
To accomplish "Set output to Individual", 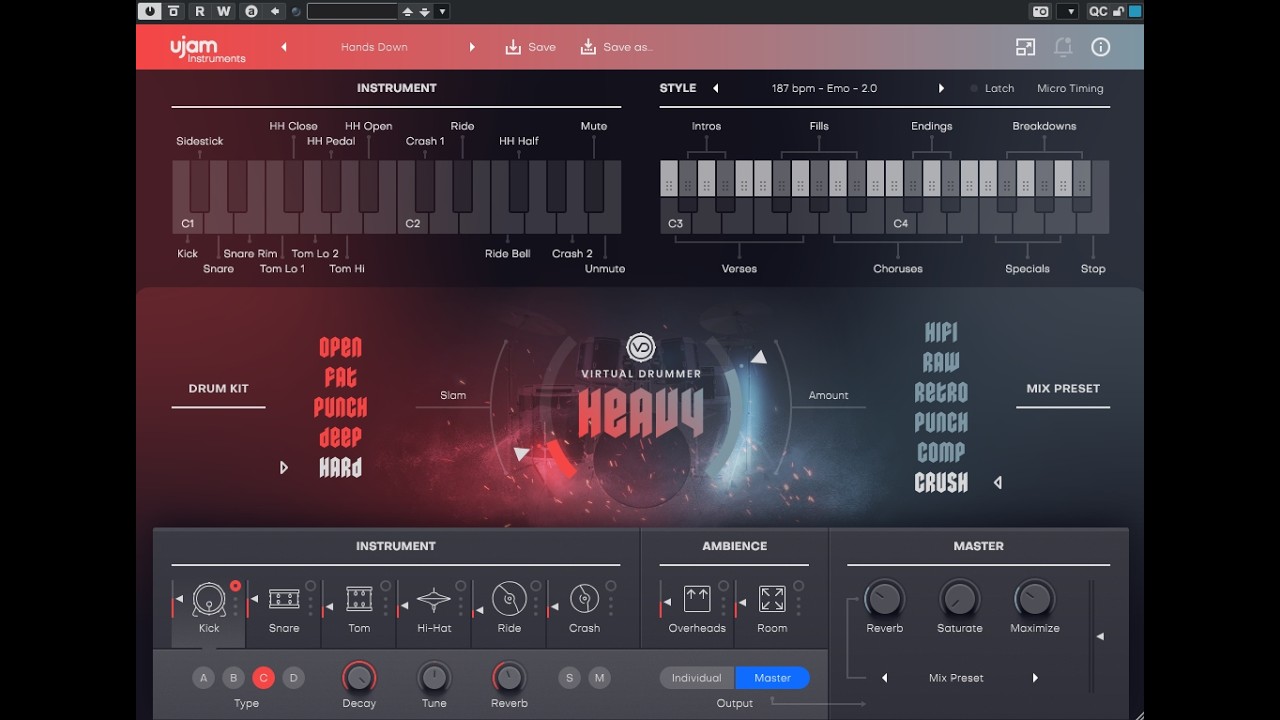I will pos(697,678).
